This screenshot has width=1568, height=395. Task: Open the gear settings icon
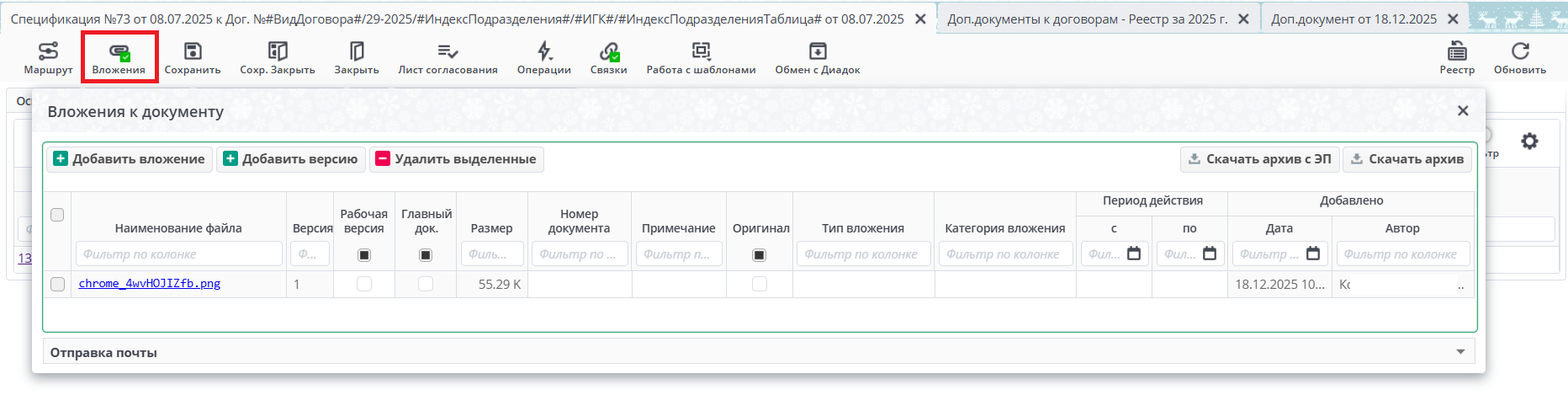1529,141
